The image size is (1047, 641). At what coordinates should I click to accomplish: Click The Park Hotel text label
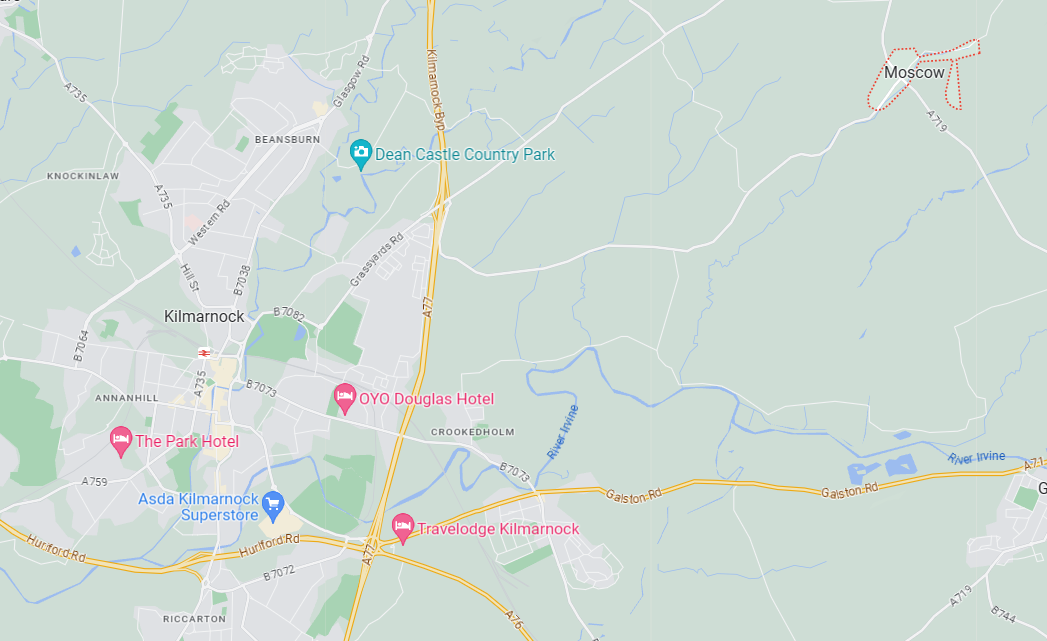(x=187, y=441)
